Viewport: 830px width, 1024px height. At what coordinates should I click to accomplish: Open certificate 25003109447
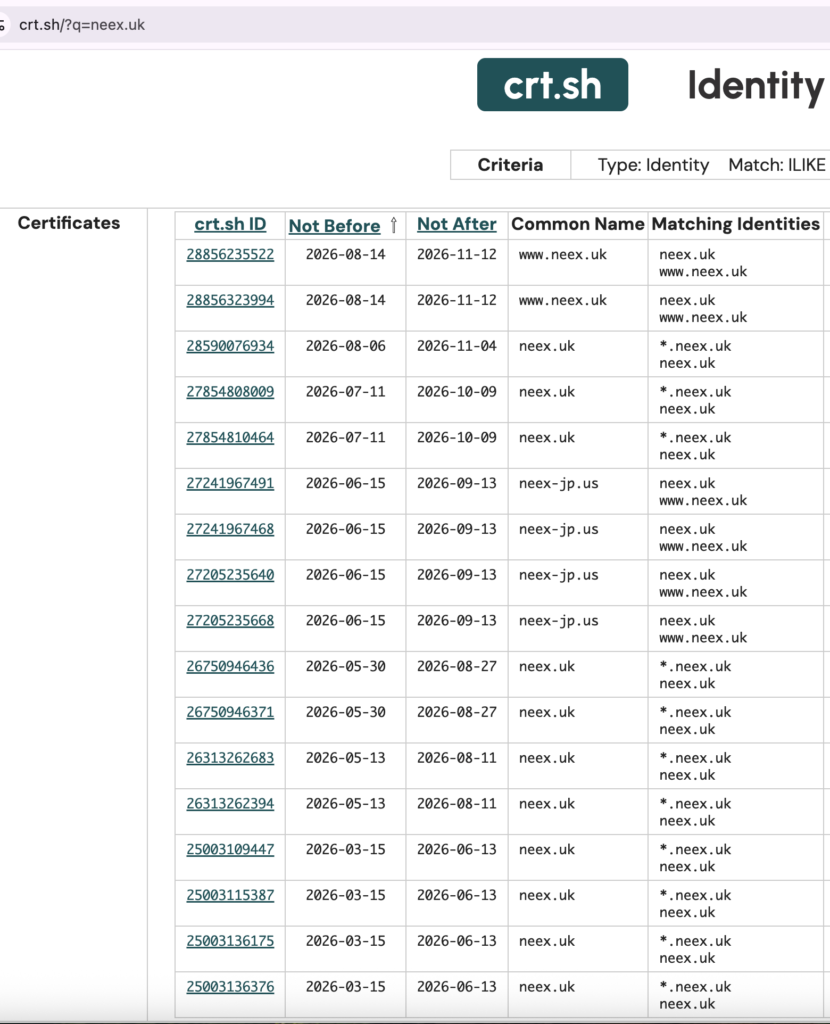tap(230, 849)
